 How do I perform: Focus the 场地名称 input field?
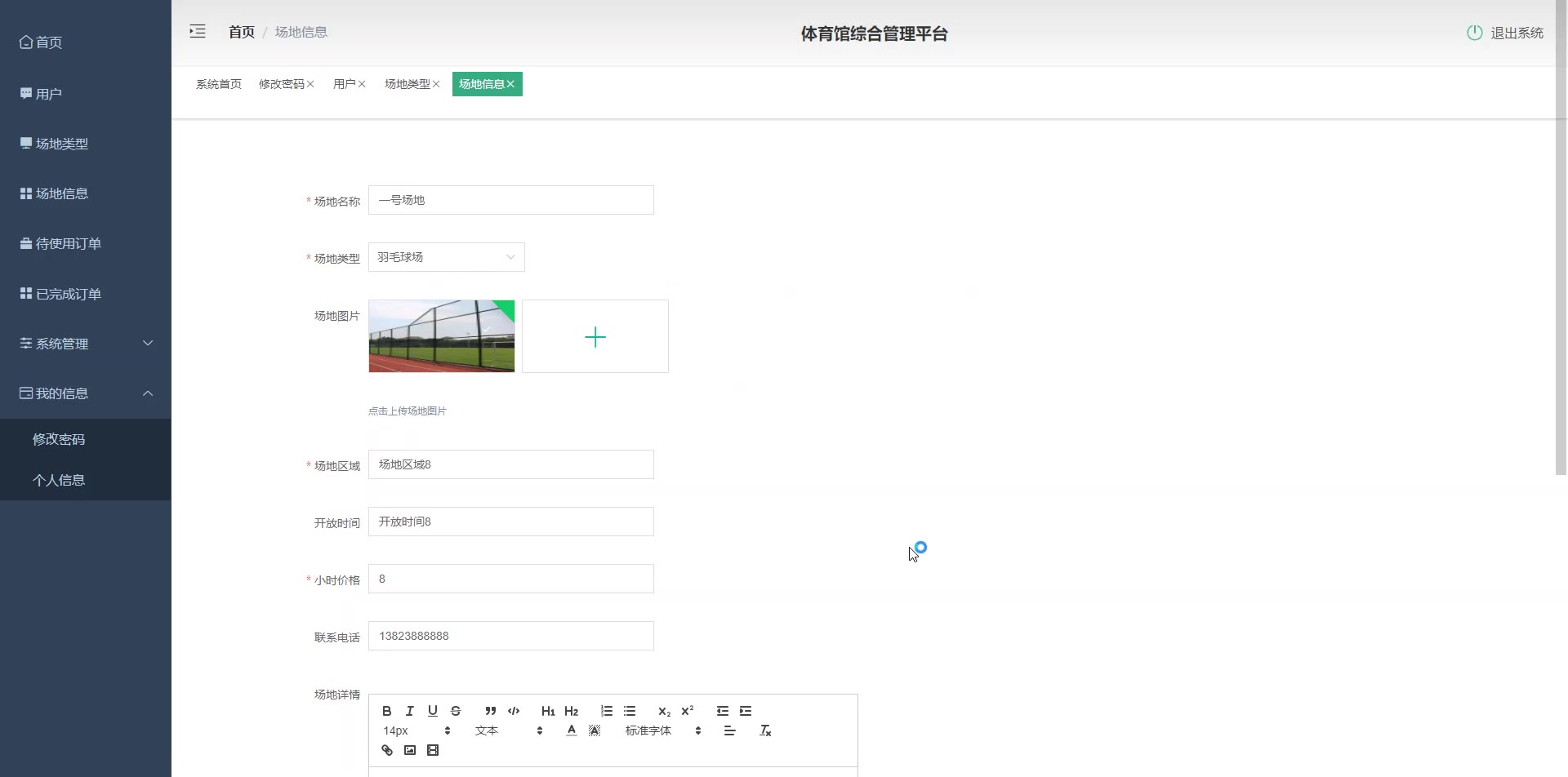(x=511, y=200)
